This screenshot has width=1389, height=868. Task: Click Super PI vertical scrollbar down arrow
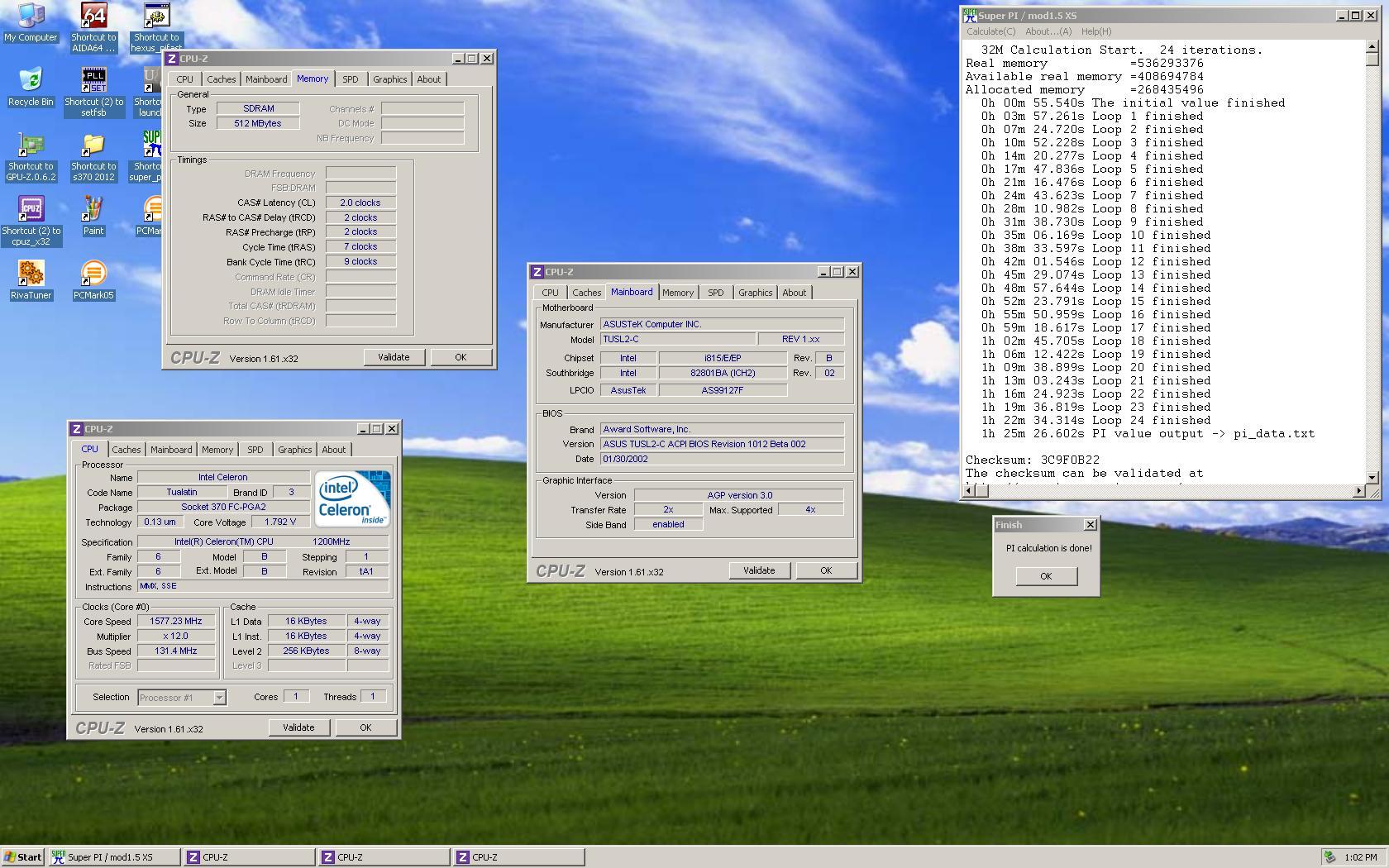(x=1372, y=477)
